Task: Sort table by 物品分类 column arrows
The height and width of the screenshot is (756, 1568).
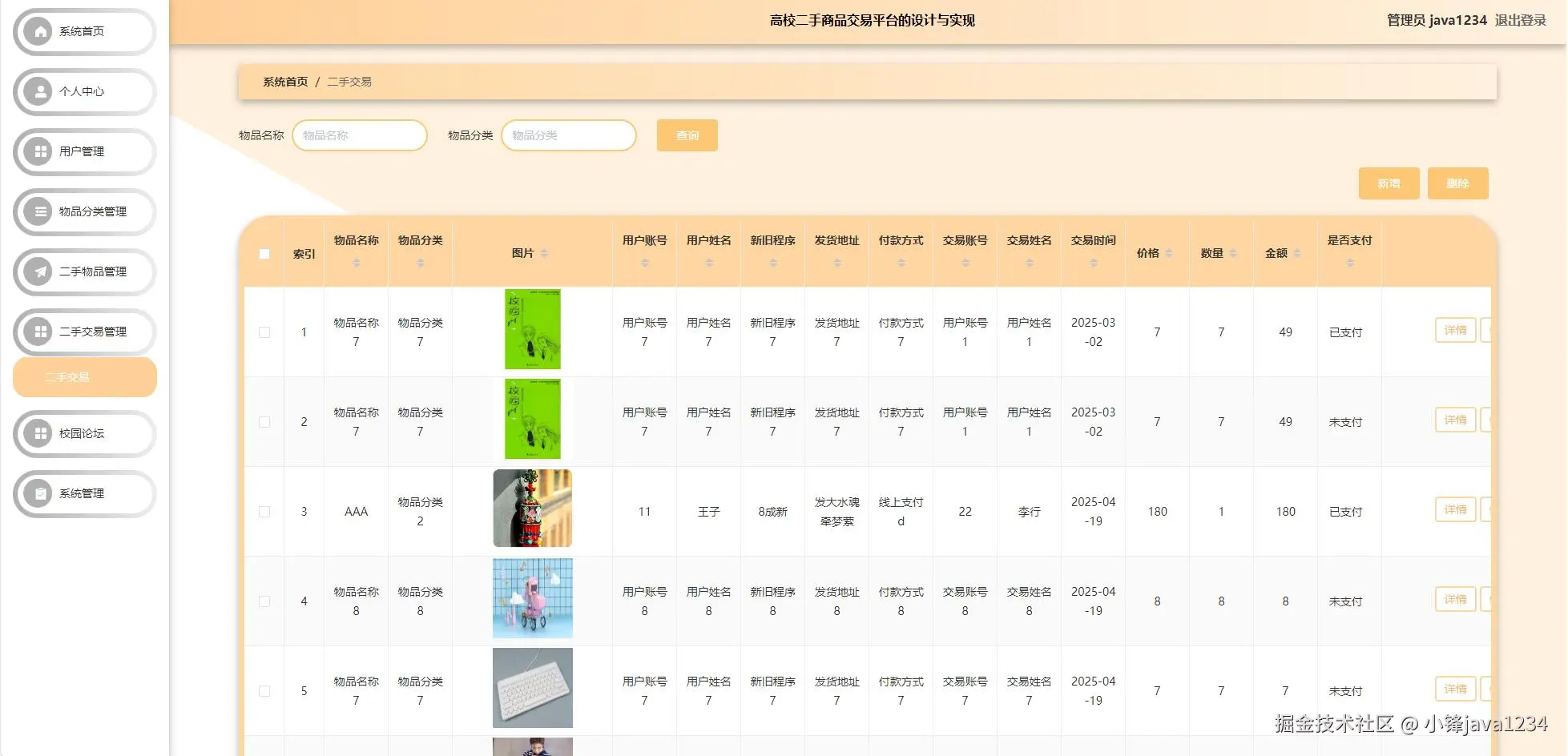Action: click(x=421, y=263)
